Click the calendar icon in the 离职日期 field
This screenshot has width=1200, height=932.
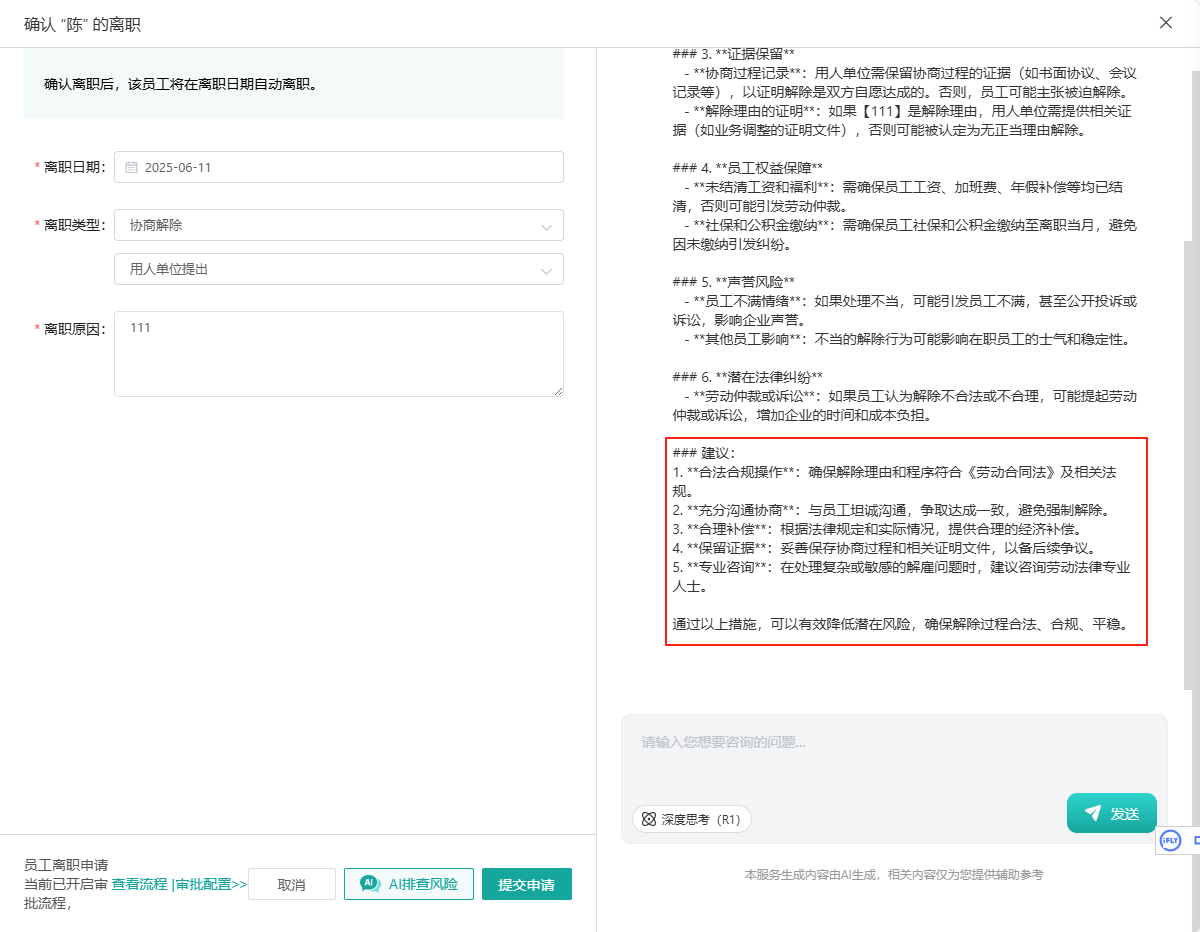point(131,168)
